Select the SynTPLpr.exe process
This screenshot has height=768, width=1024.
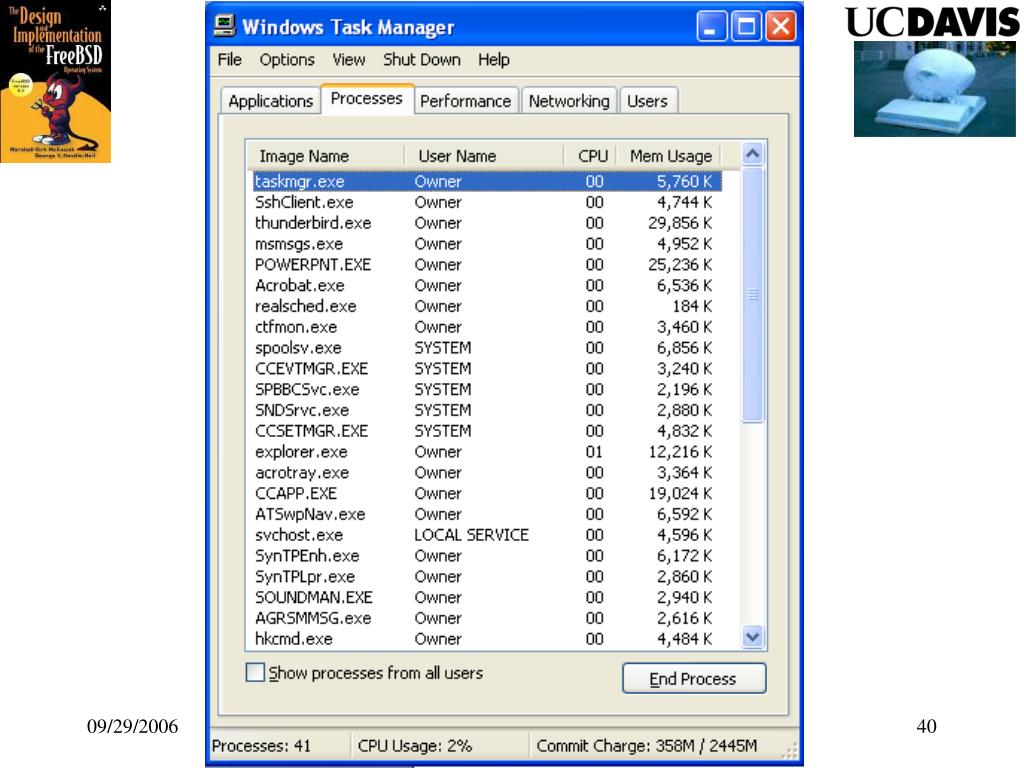(487, 577)
